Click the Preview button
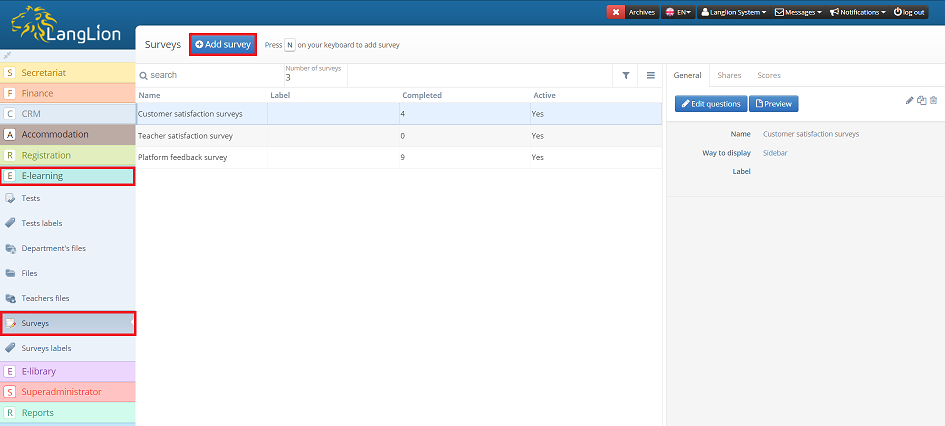The width and height of the screenshot is (945, 426). pos(773,103)
